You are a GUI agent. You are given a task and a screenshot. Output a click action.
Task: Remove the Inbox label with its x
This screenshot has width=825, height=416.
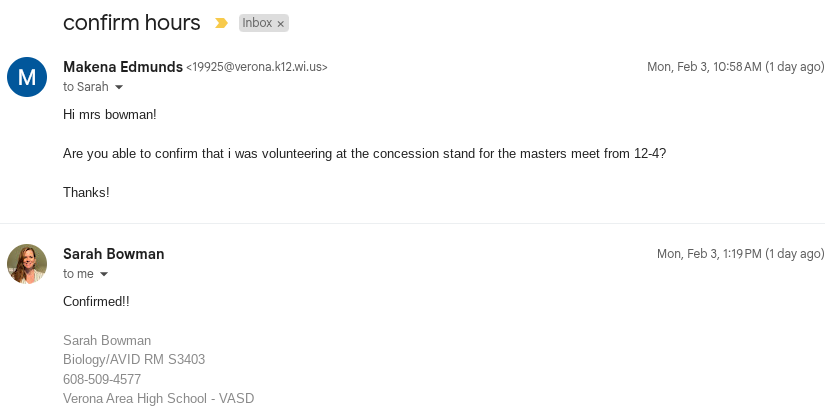tap(281, 23)
